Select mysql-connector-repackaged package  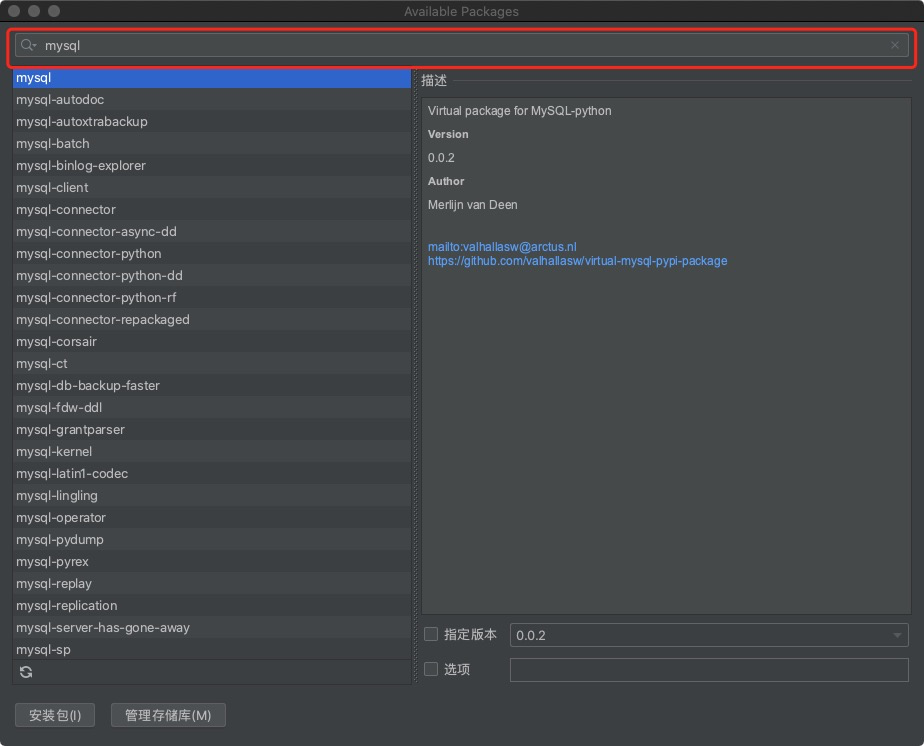point(212,319)
